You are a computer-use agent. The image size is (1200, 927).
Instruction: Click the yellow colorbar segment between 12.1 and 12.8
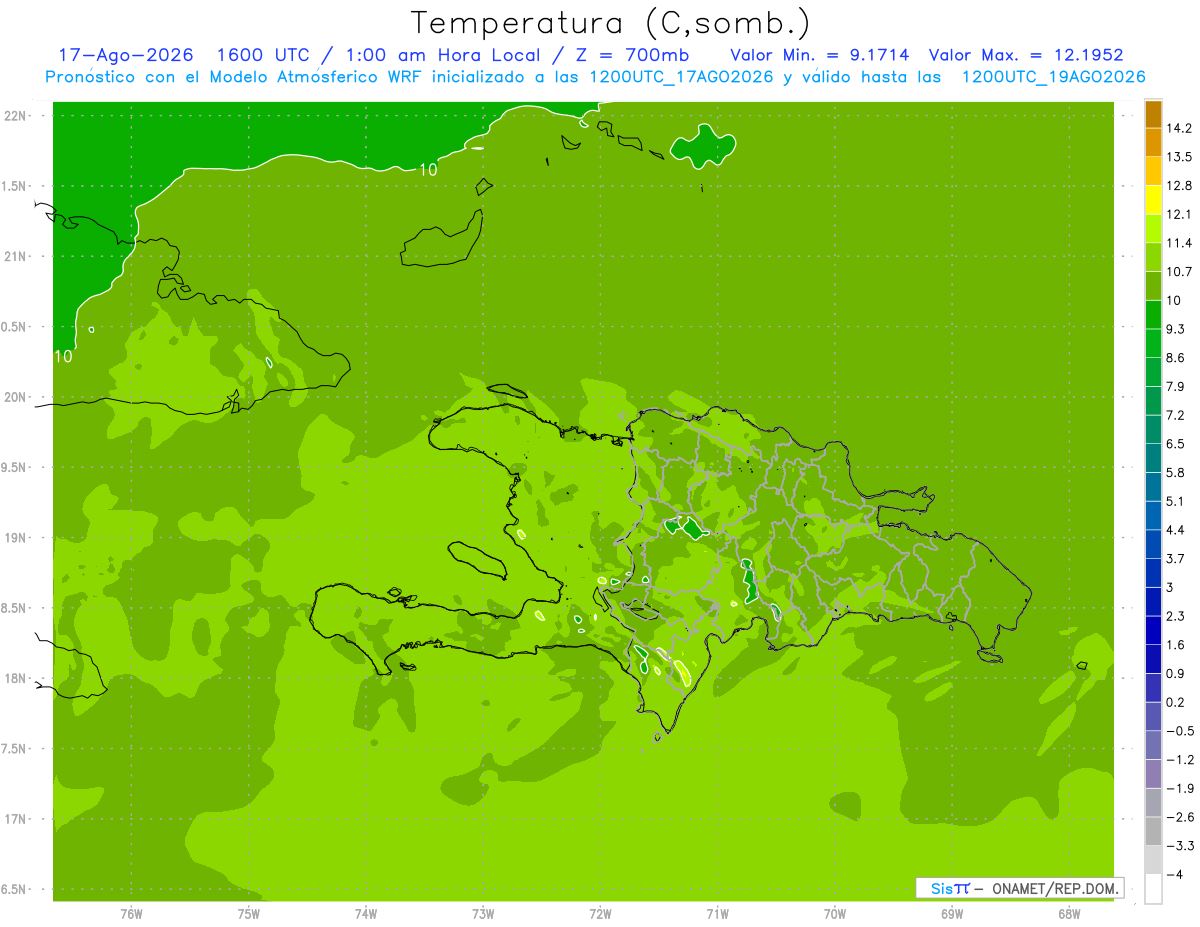point(1153,200)
